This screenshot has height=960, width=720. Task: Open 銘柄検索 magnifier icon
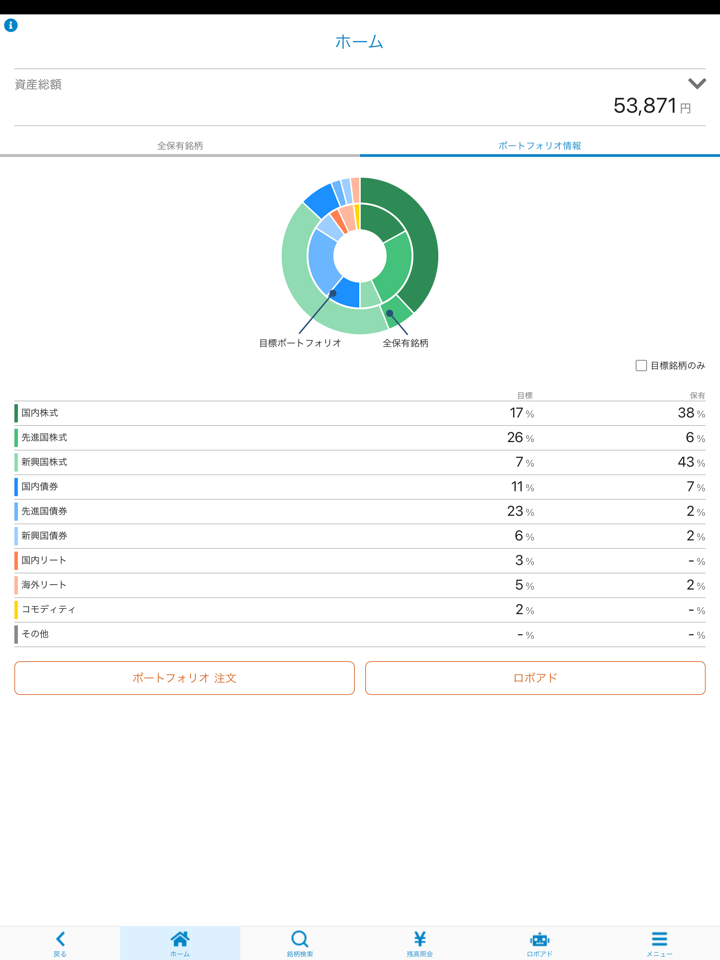point(300,939)
